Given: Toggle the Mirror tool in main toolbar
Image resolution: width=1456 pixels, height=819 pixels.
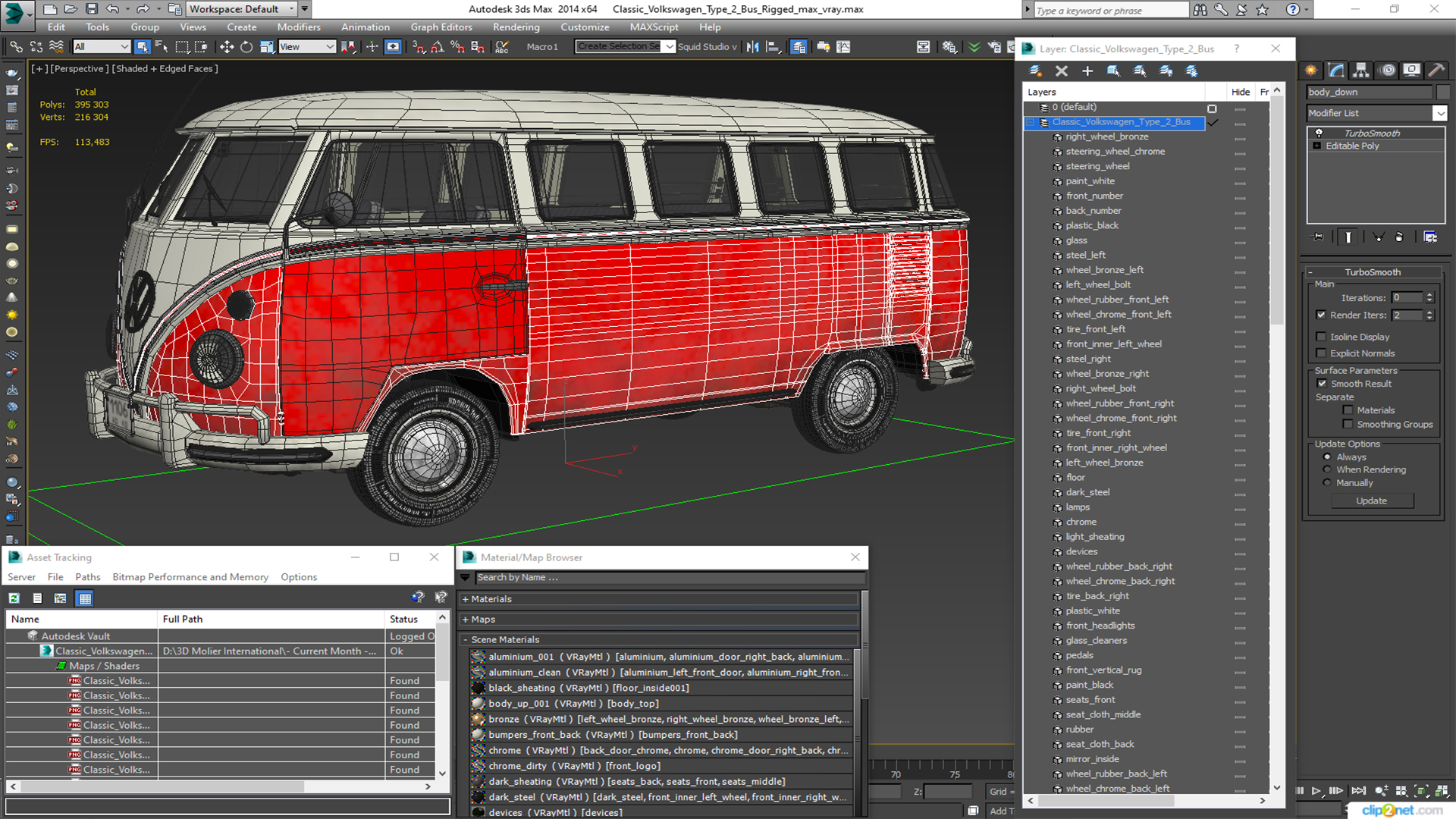Looking at the screenshot, I should click(x=752, y=47).
